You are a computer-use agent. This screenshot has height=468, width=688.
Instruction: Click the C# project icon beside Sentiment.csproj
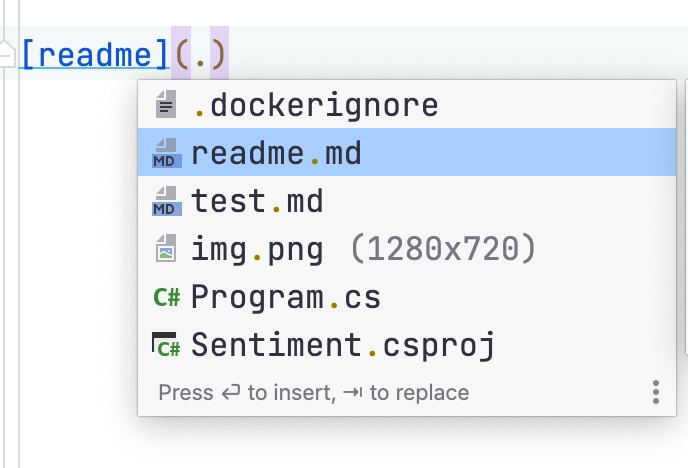coord(166,345)
